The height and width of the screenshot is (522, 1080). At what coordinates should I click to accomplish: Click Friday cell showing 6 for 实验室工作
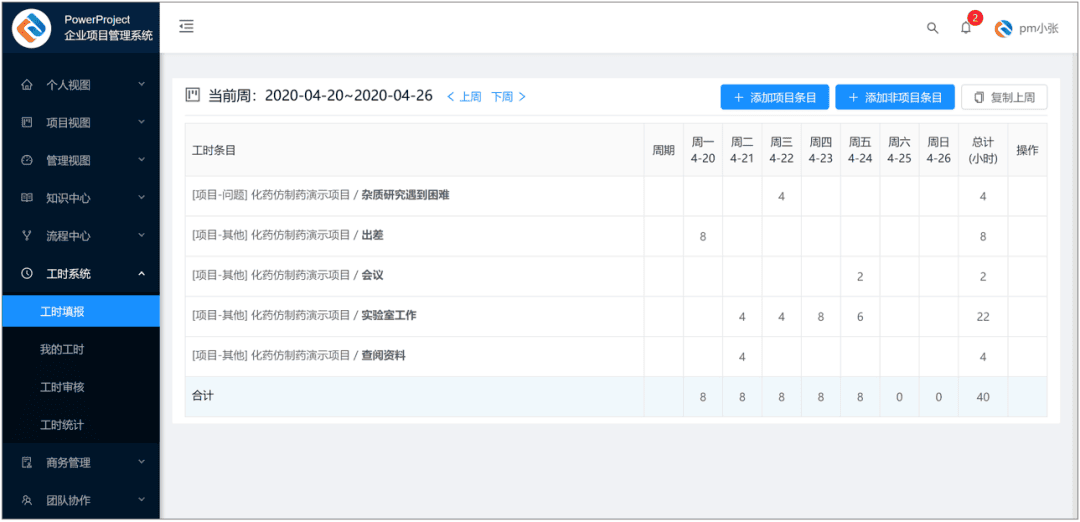[x=860, y=317]
